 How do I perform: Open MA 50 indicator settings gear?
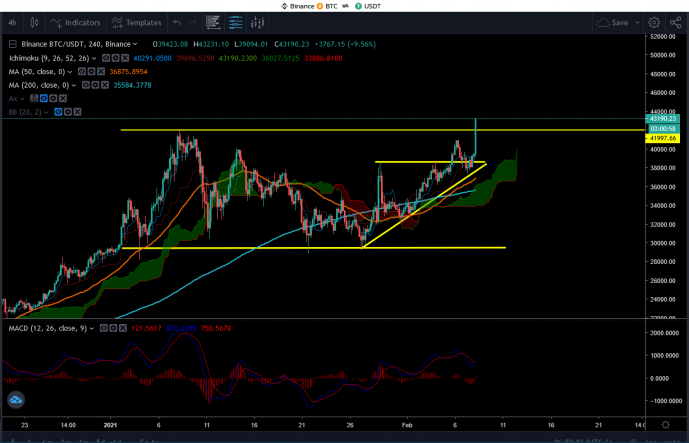coord(91,72)
